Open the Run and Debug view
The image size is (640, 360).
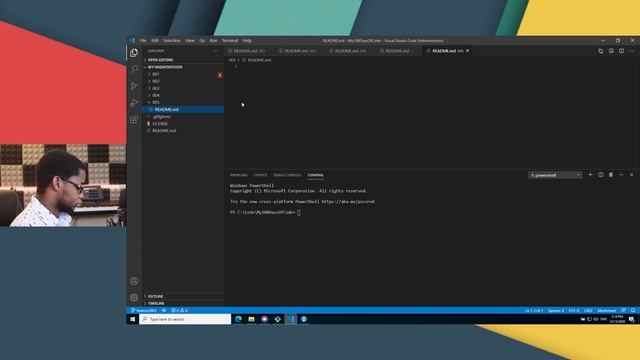point(134,102)
